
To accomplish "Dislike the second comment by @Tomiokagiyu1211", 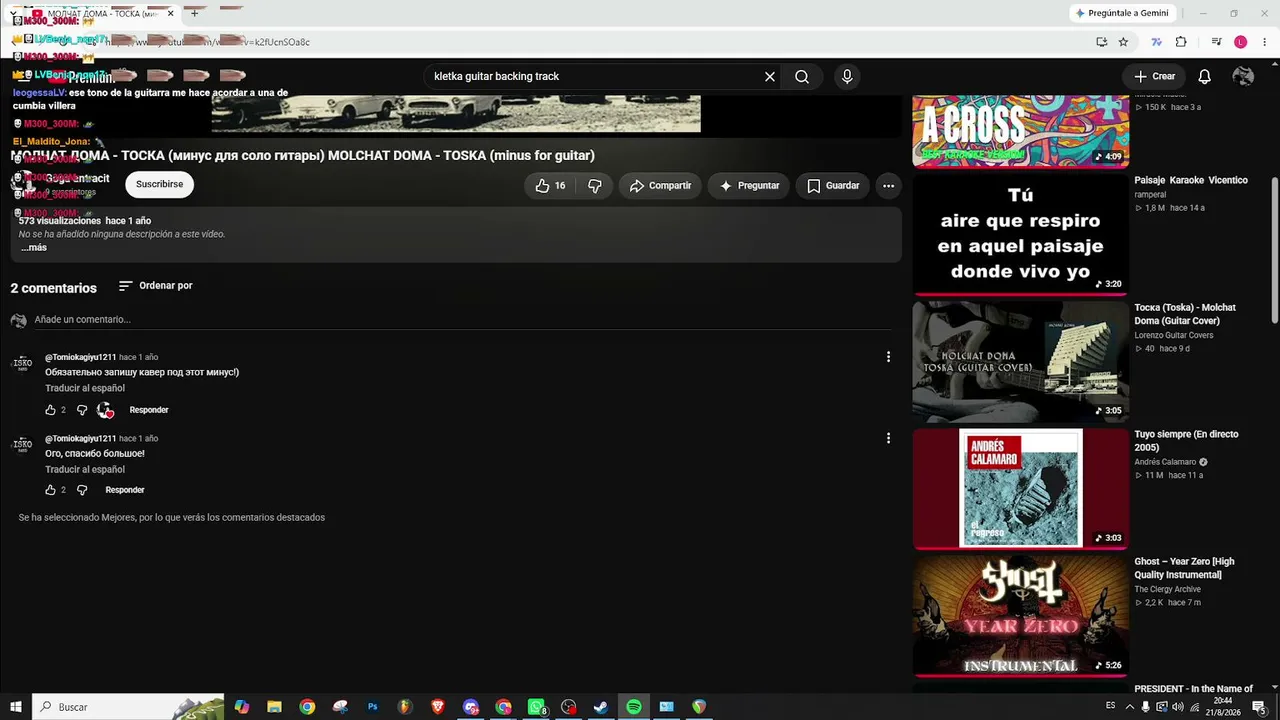I will (x=82, y=490).
